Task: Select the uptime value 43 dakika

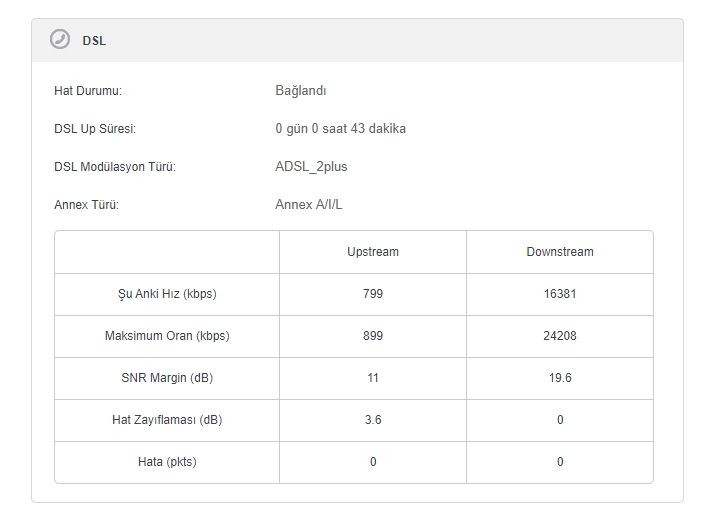Action: point(340,129)
